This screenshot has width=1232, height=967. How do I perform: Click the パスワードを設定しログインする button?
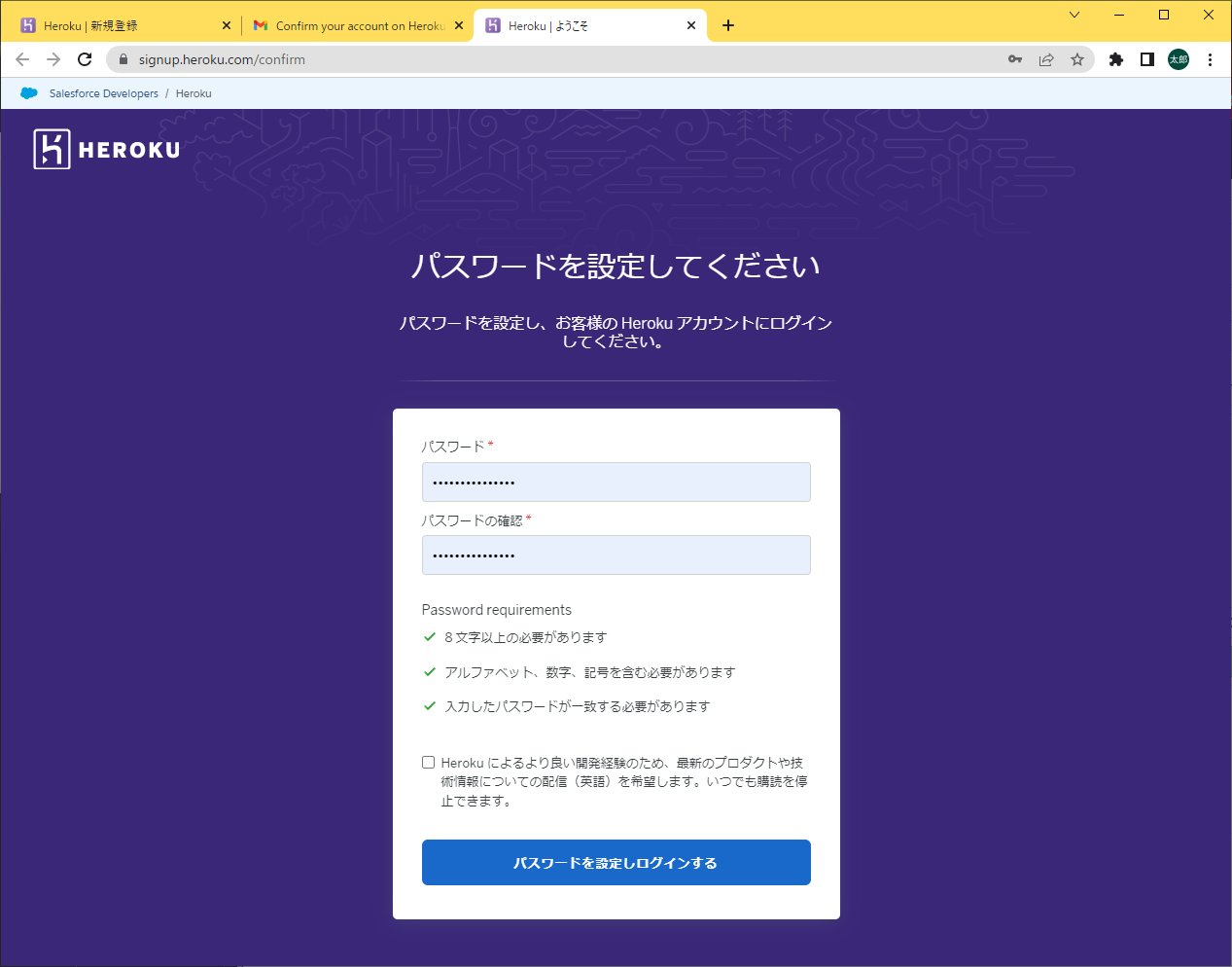[x=616, y=862]
